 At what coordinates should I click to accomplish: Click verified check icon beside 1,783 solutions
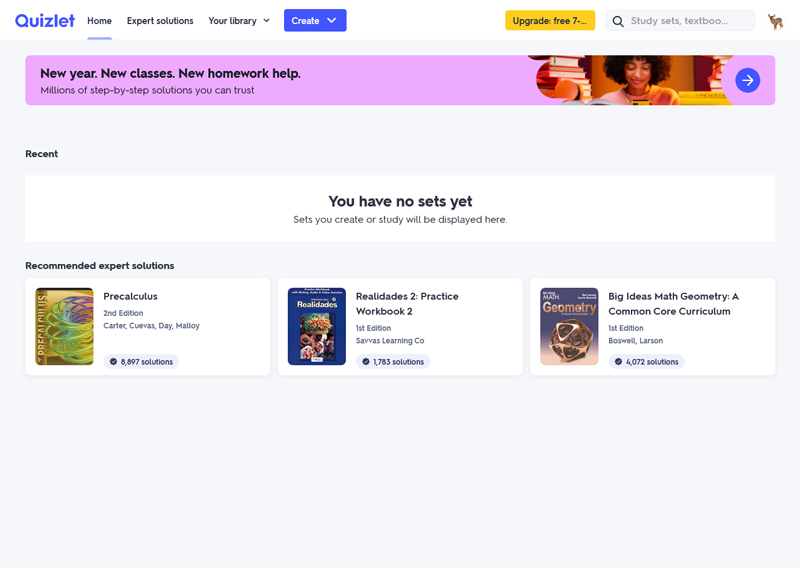(x=366, y=361)
